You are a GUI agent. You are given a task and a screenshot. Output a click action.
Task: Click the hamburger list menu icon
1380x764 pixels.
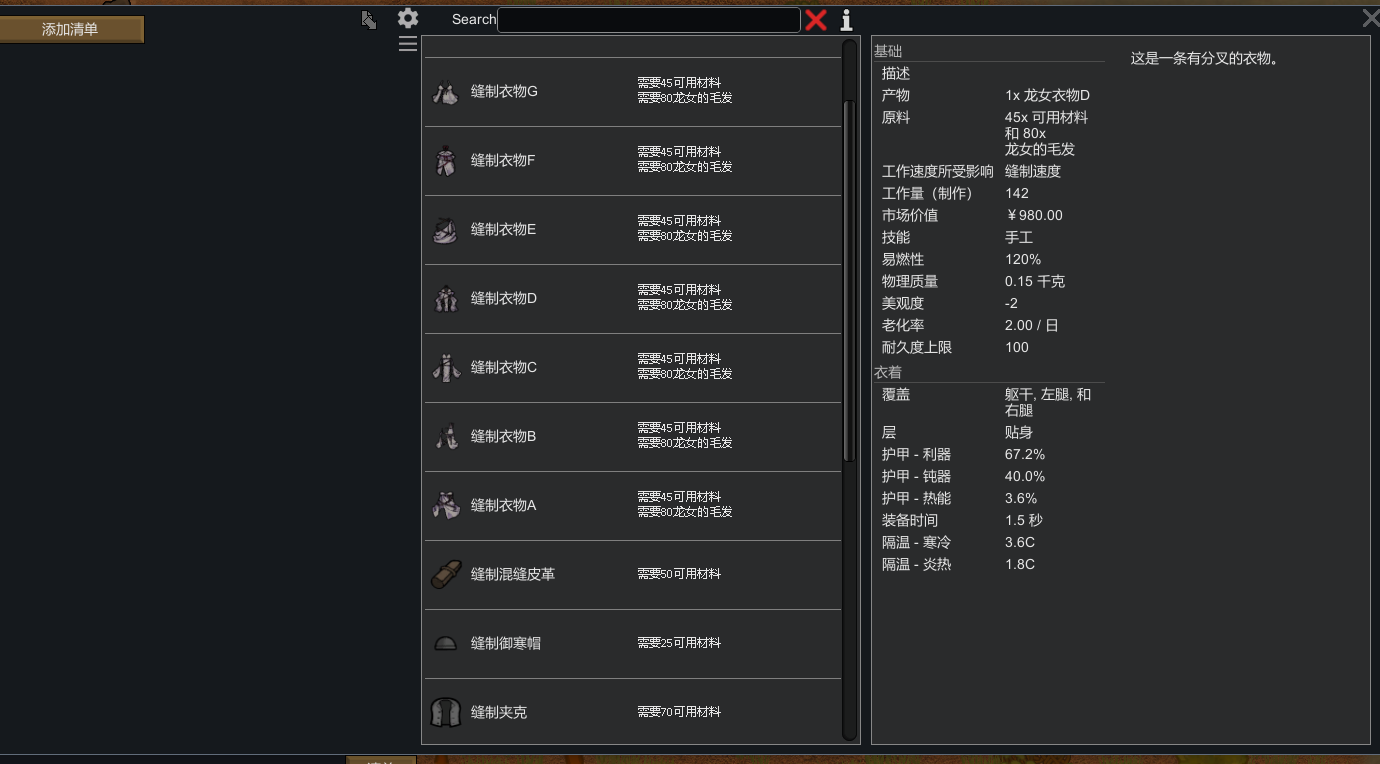[407, 44]
